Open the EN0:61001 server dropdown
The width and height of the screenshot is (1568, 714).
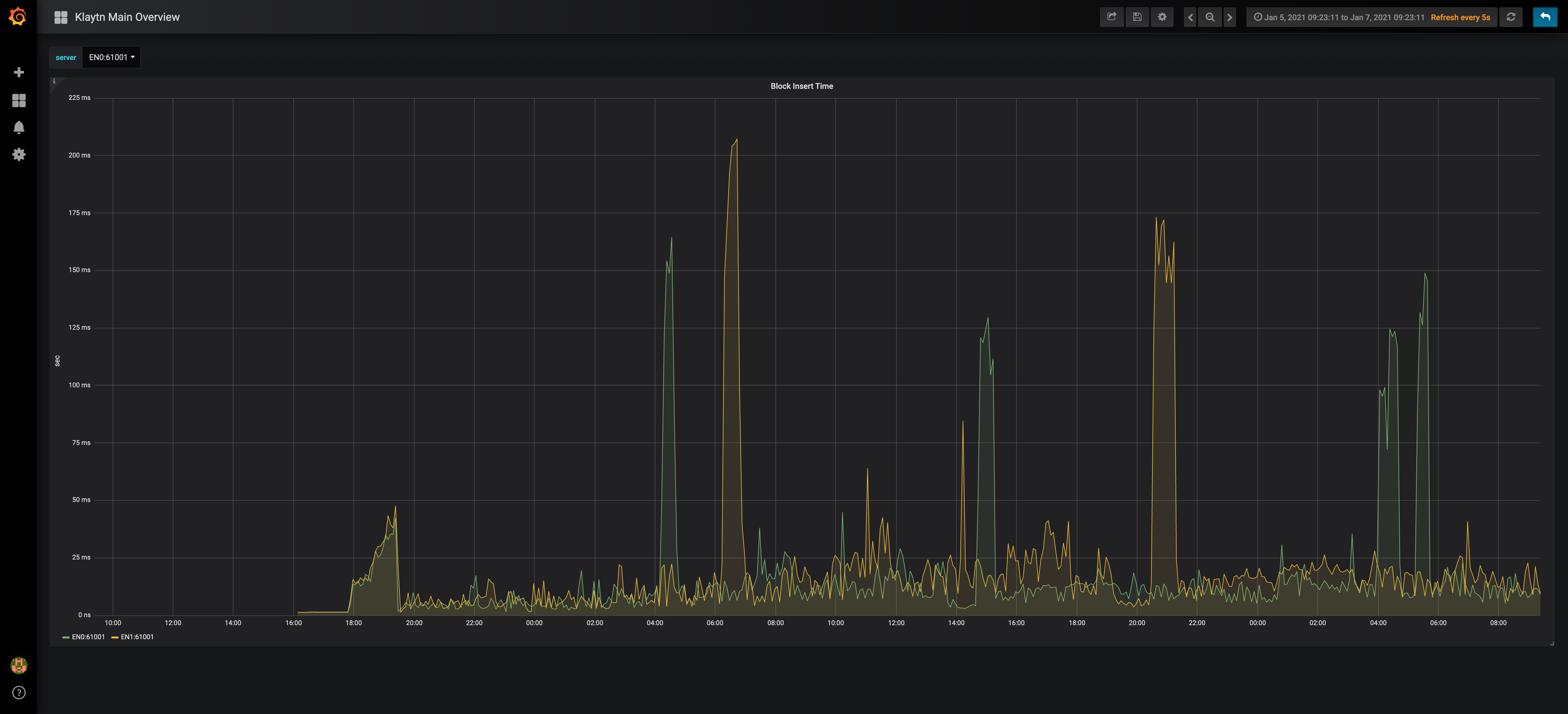(x=111, y=57)
